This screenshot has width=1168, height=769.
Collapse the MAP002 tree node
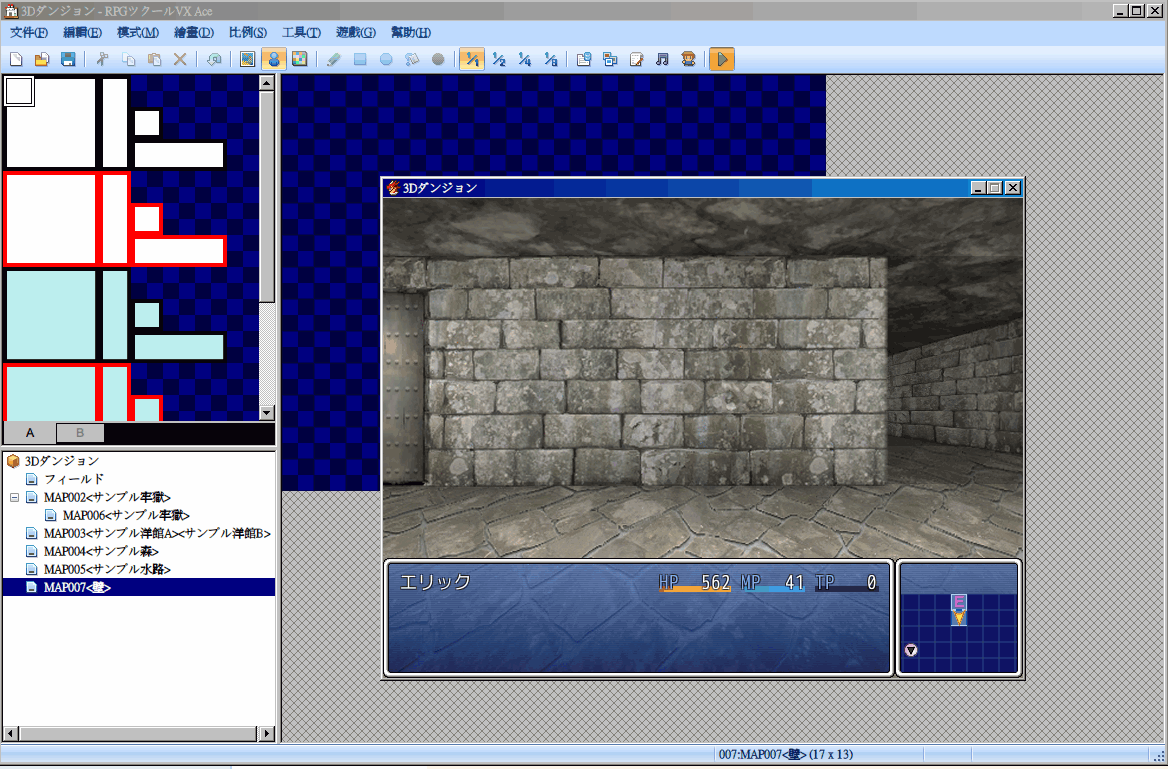pos(14,497)
